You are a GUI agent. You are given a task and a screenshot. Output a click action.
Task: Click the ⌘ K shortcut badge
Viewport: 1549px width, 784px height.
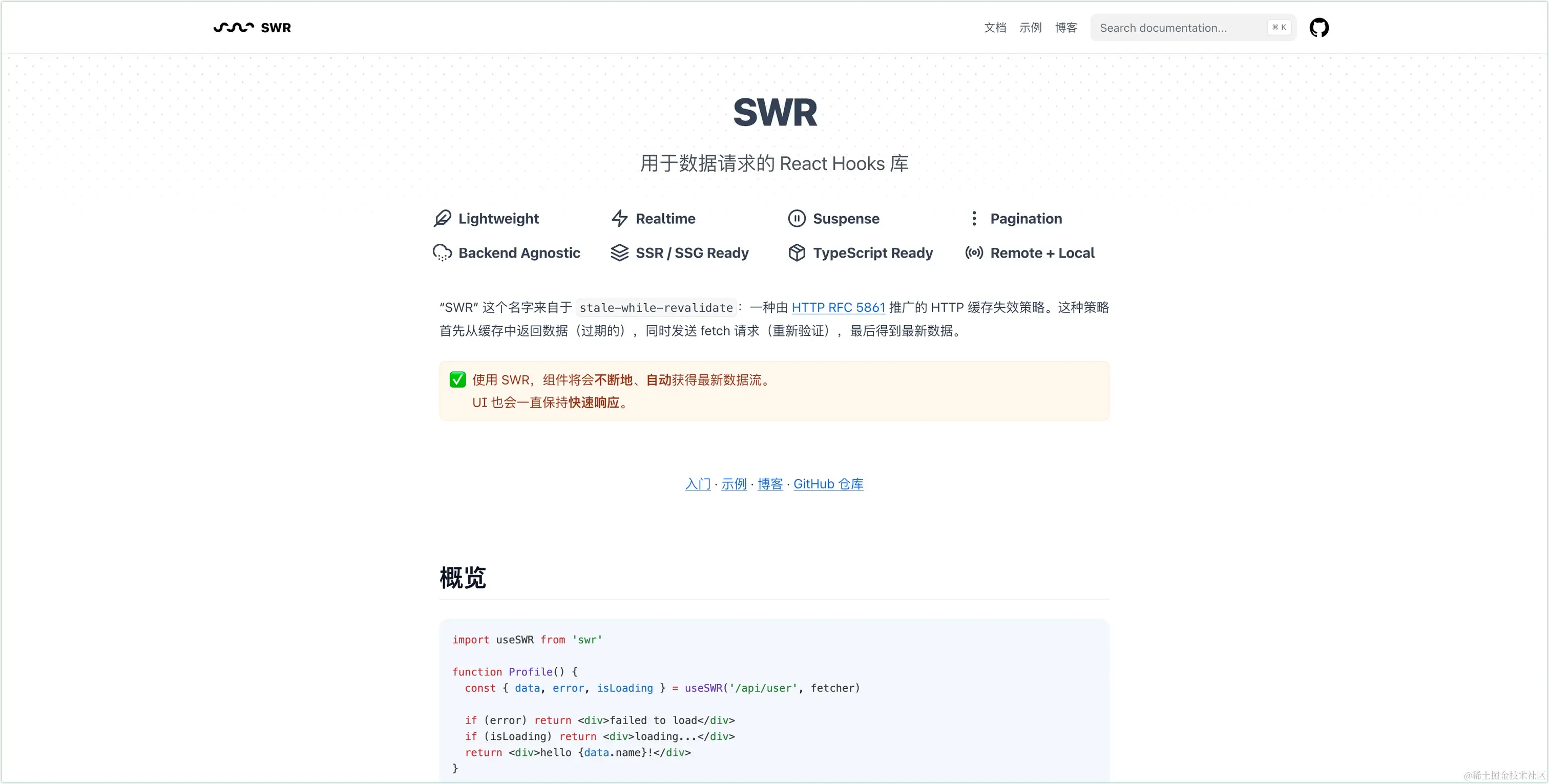coord(1279,28)
